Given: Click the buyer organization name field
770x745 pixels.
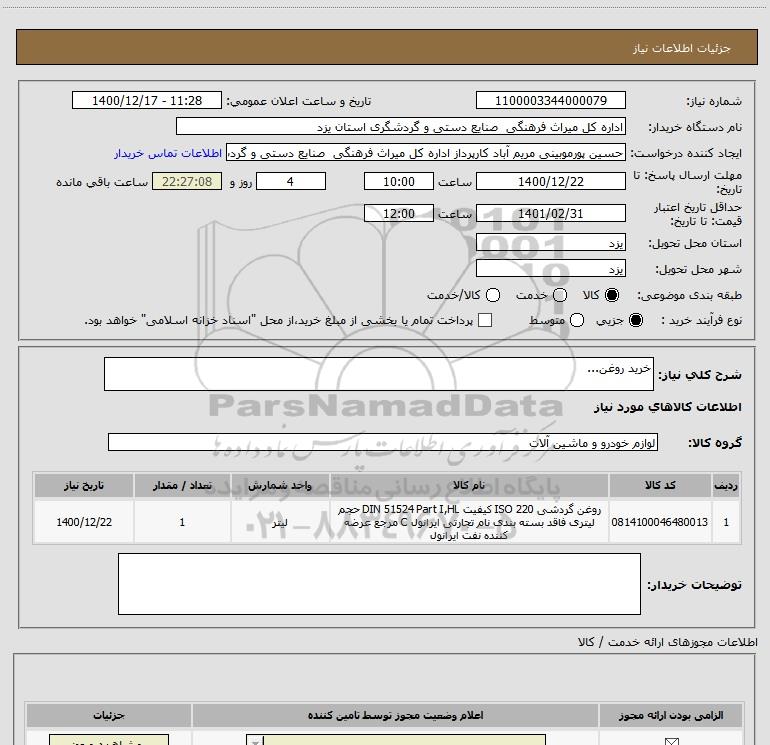Looking at the screenshot, I should tap(401, 127).
